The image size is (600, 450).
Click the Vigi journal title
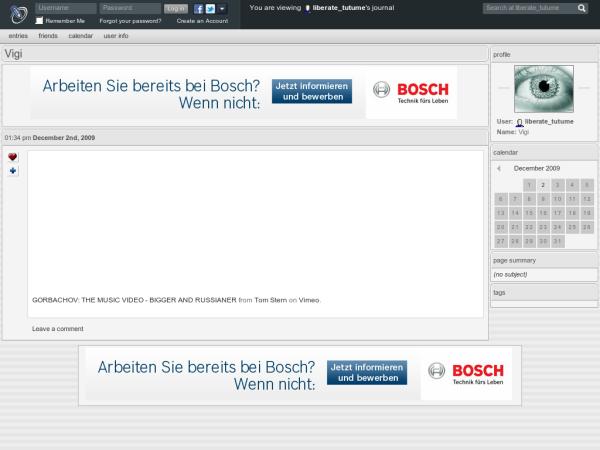point(13,54)
